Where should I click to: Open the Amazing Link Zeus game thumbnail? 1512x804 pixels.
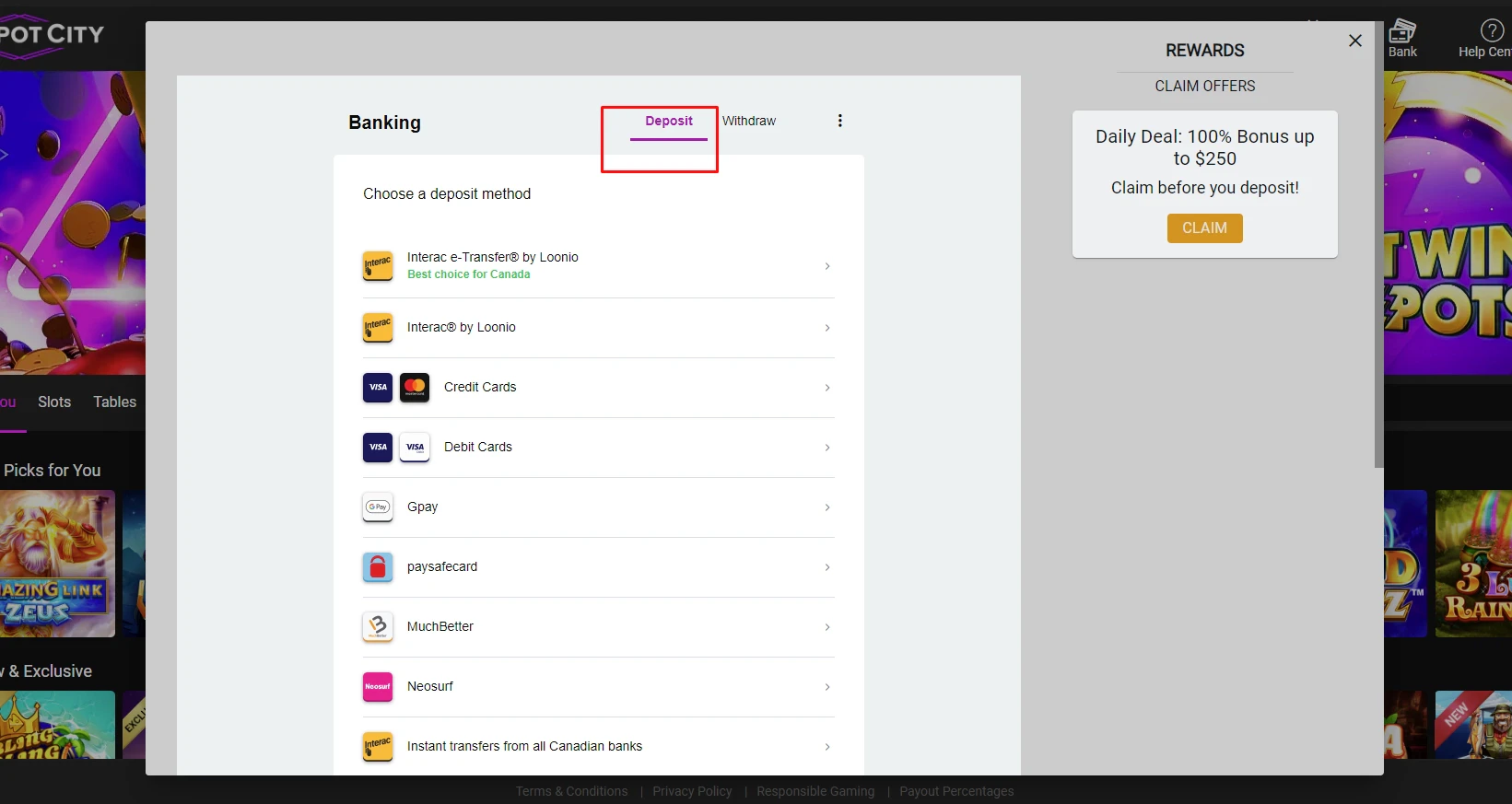(57, 564)
